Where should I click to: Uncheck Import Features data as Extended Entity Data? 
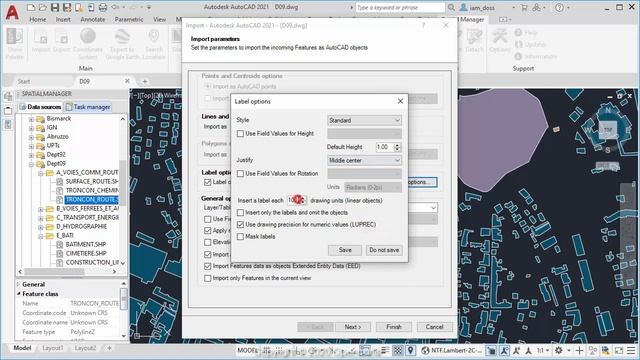click(x=207, y=266)
